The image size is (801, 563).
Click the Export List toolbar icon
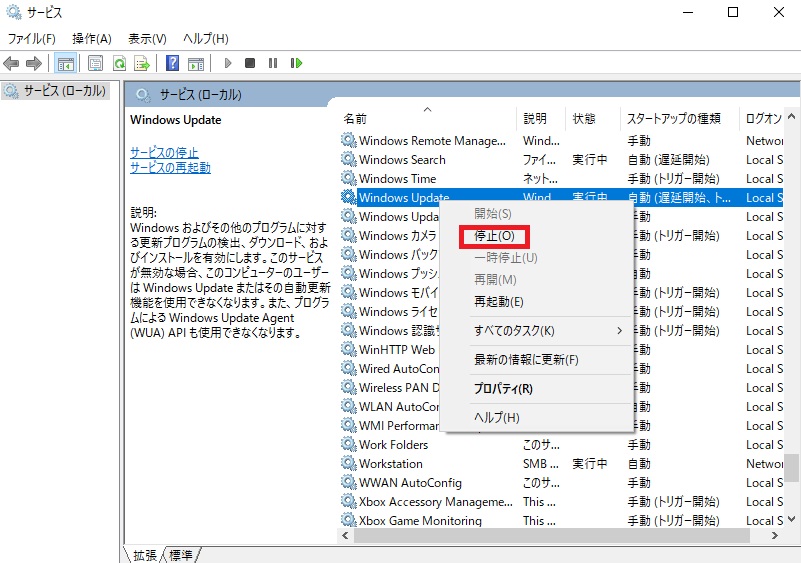[x=142, y=63]
